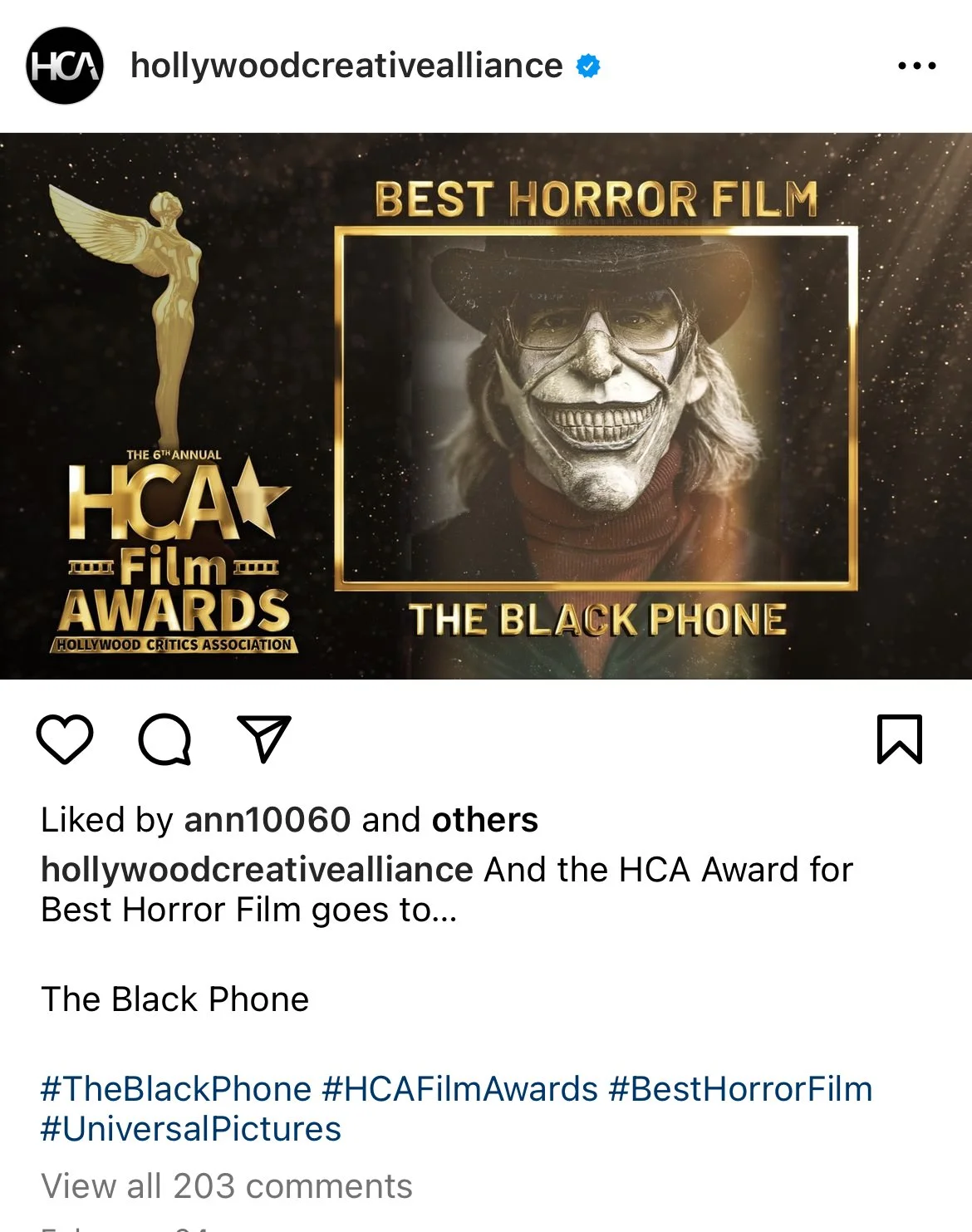
Task: Tap the heart icon to like the post
Action: coord(65,739)
